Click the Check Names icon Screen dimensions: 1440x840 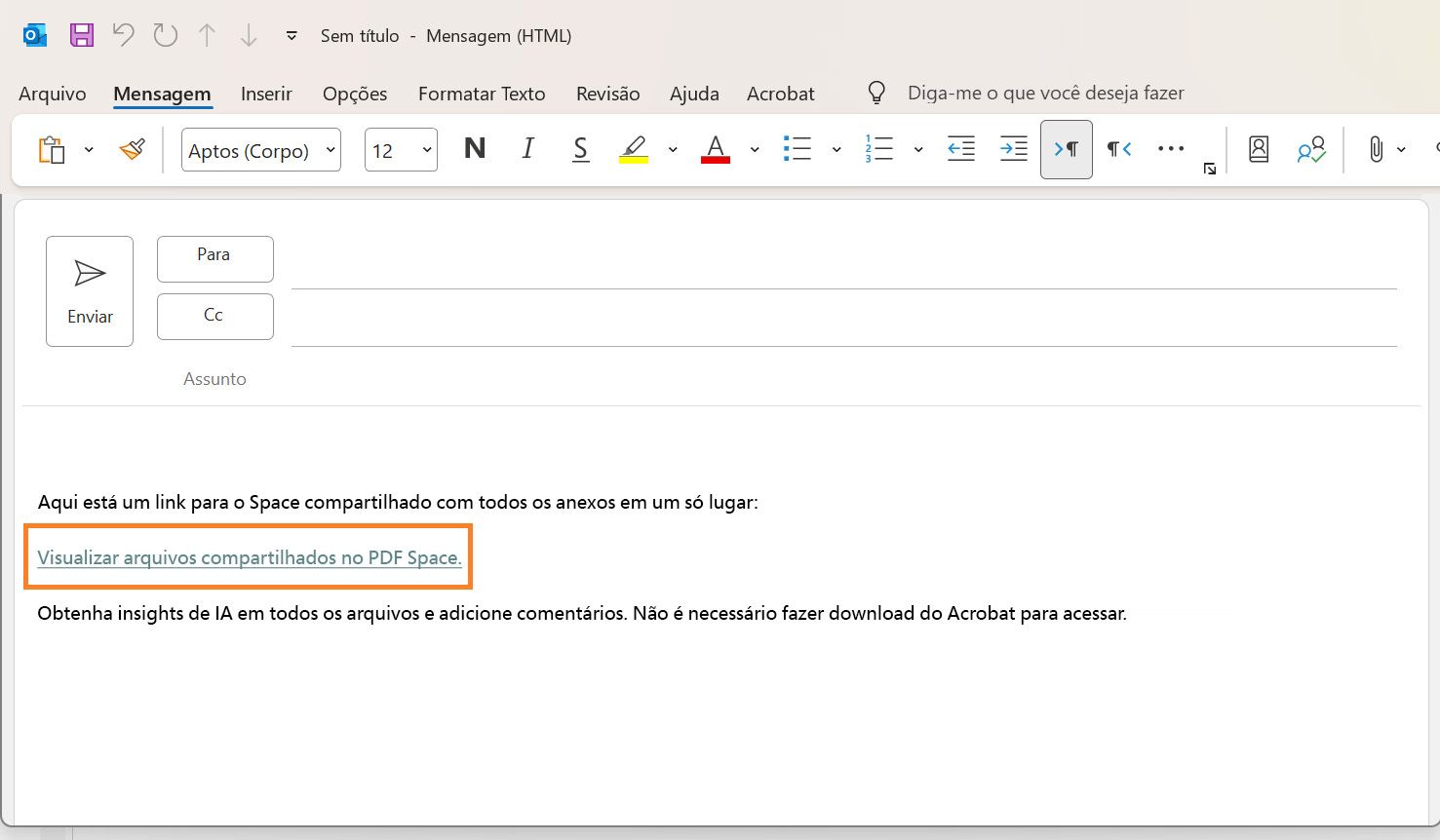(x=1311, y=150)
